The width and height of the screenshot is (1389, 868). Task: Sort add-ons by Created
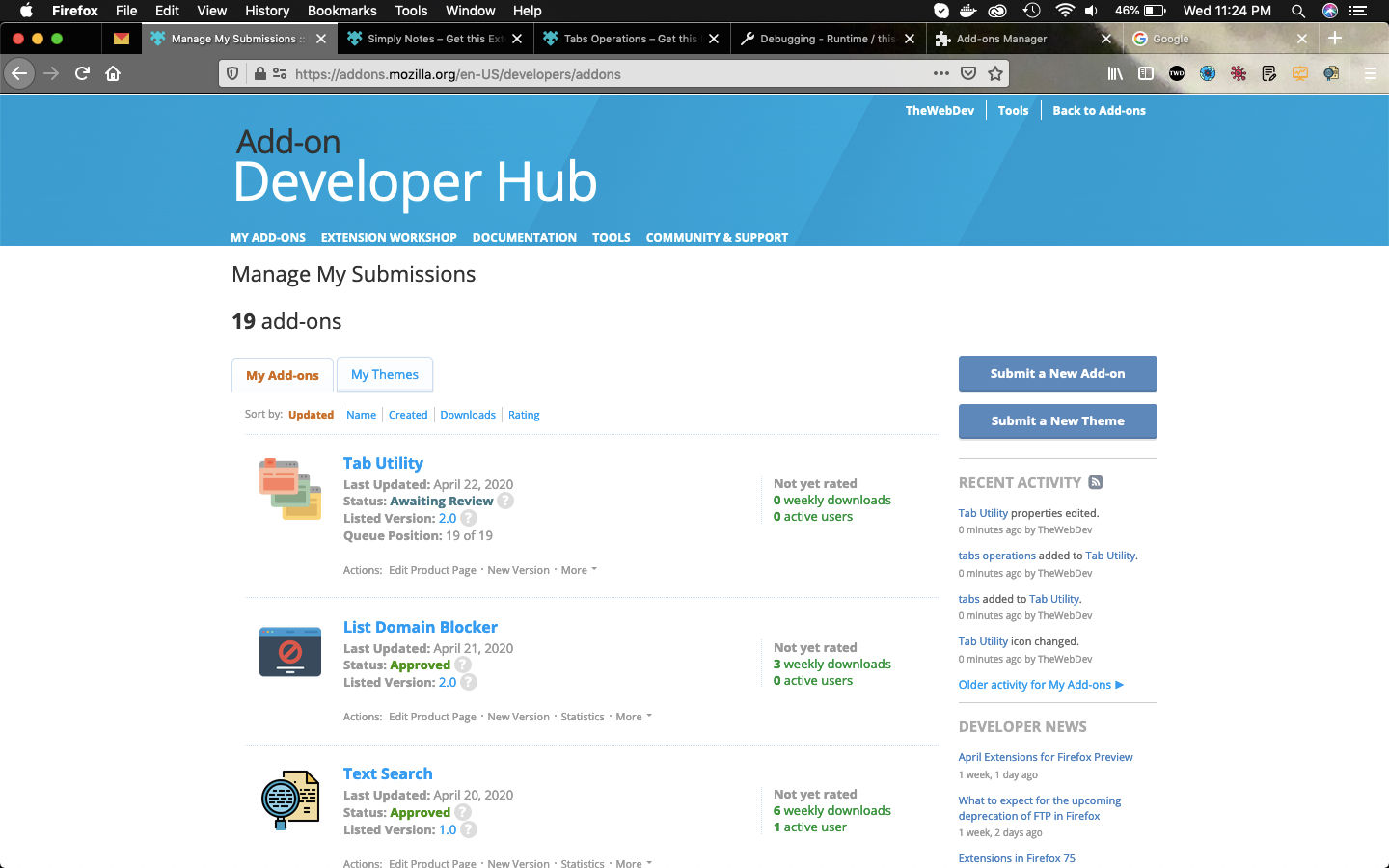[x=408, y=415]
